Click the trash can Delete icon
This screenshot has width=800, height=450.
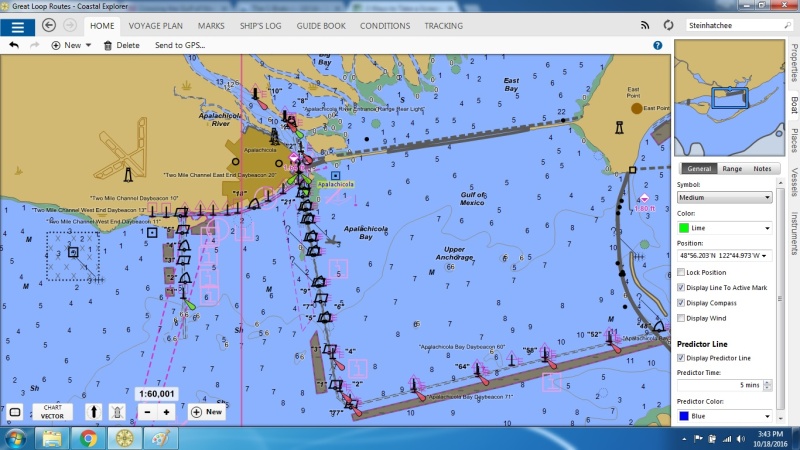(108, 45)
